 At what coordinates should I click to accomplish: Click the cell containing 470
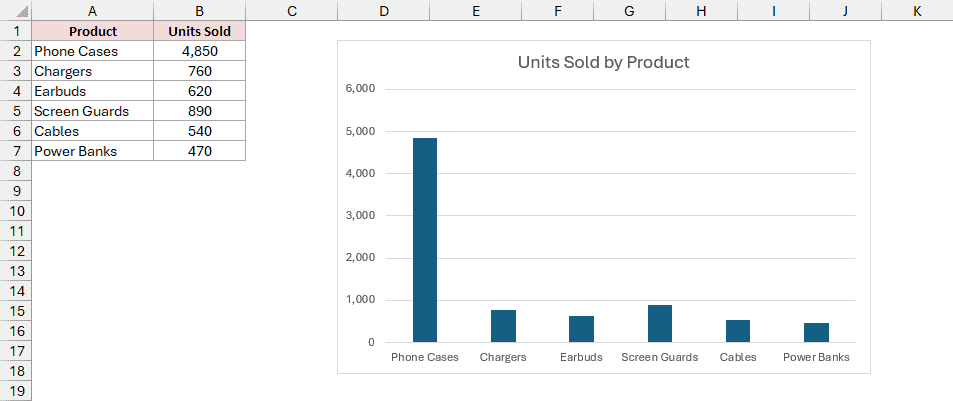point(199,151)
